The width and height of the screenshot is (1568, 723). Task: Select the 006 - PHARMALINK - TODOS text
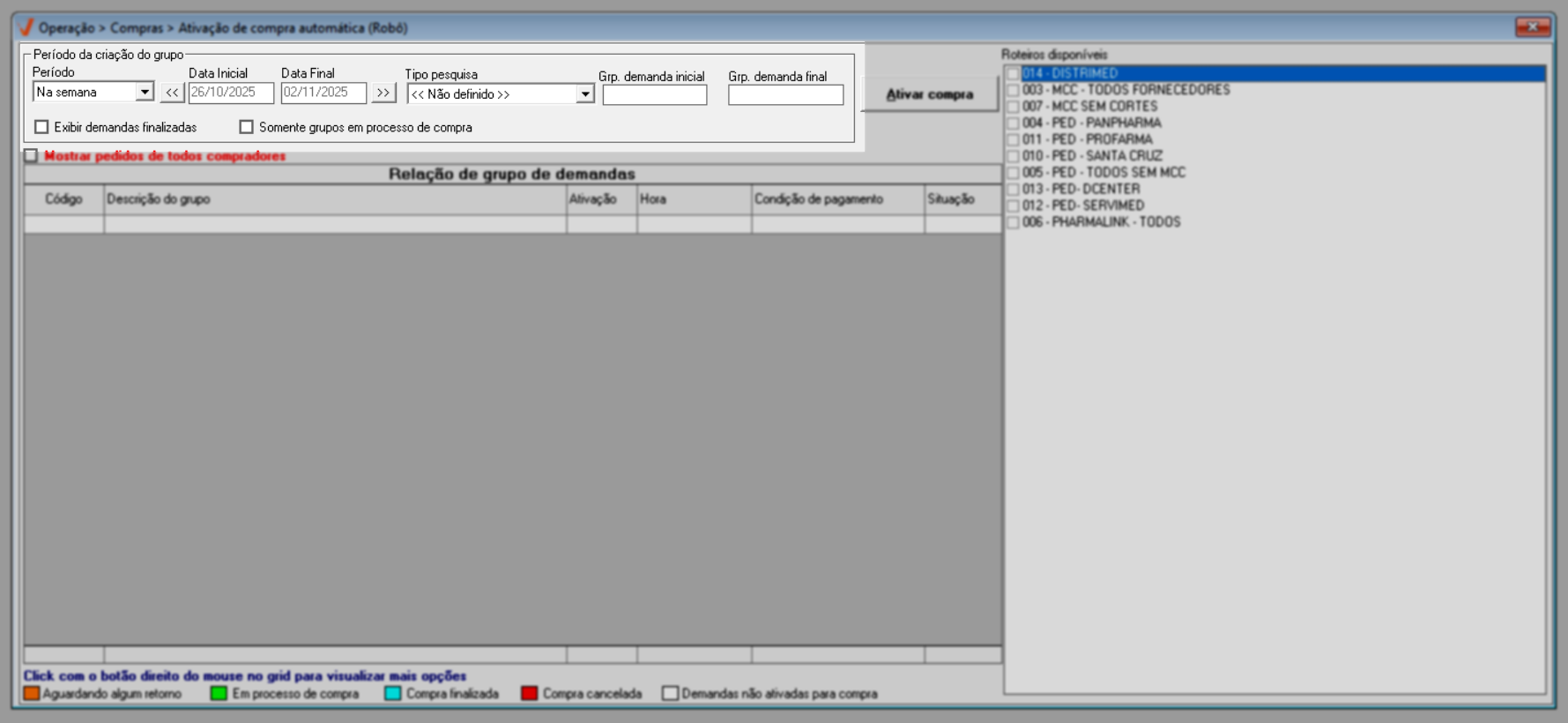(1101, 222)
